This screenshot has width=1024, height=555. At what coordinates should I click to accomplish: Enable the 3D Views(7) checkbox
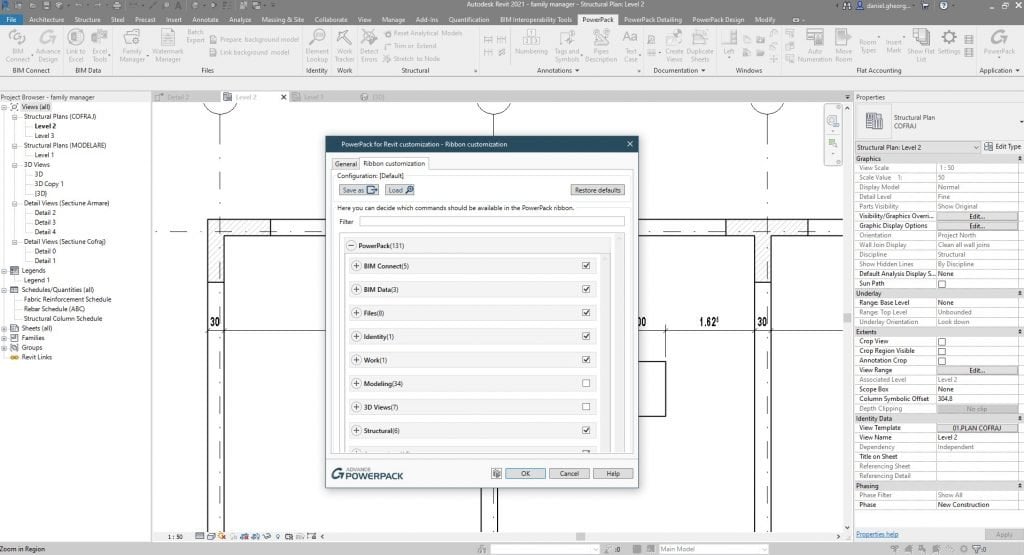pyautogui.click(x=586, y=407)
